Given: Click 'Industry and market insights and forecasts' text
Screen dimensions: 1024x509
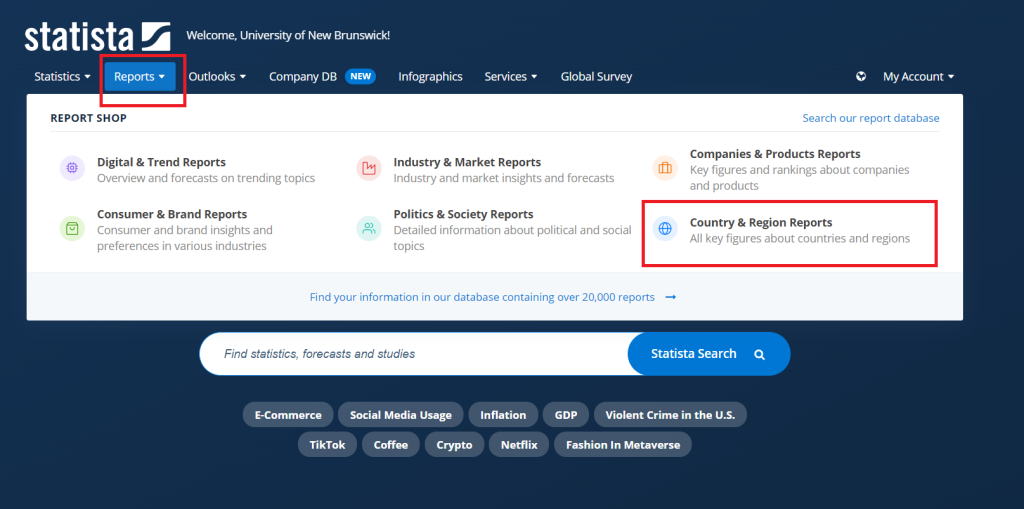Looking at the screenshot, I should pos(504,178).
